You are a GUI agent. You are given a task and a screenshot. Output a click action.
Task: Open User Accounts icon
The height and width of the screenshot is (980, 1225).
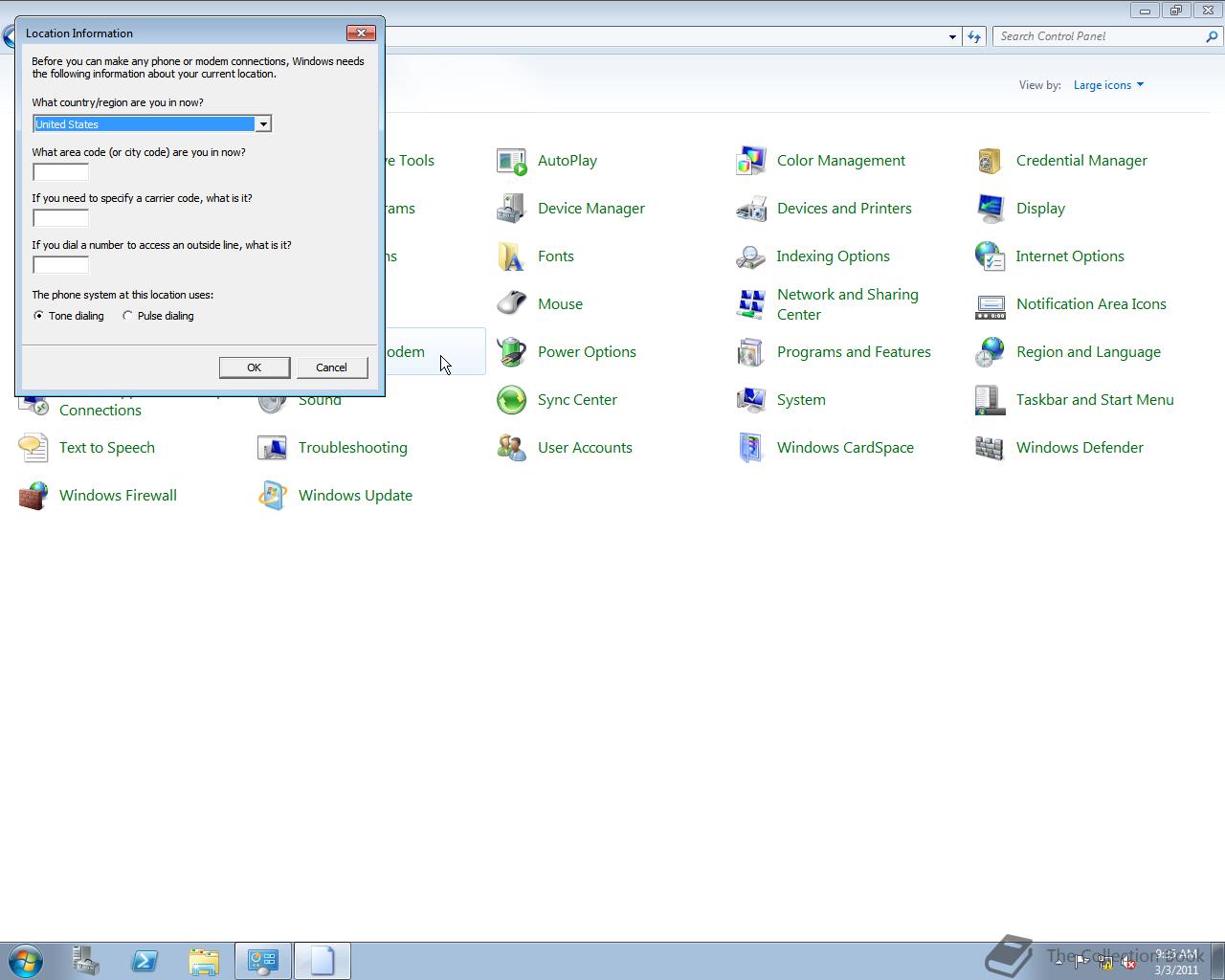tap(512, 448)
